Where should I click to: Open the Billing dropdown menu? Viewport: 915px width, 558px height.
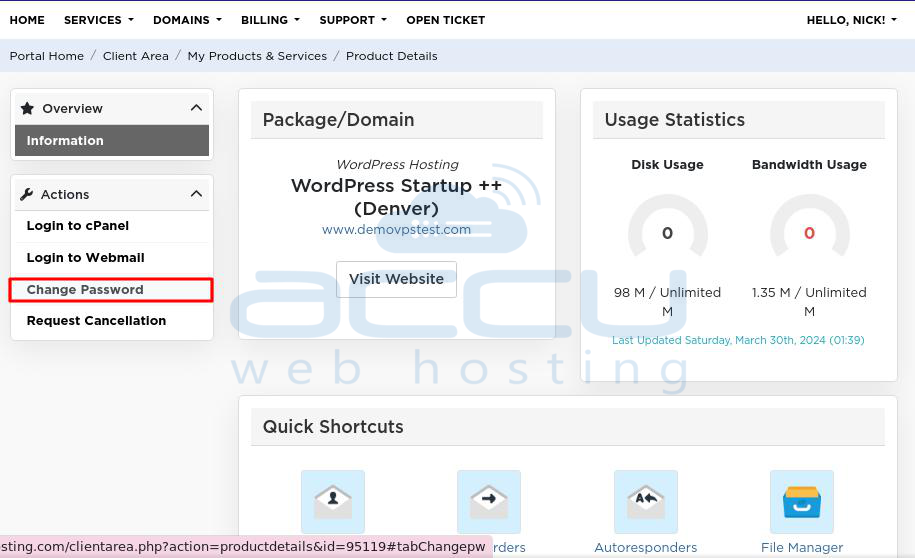pos(270,20)
